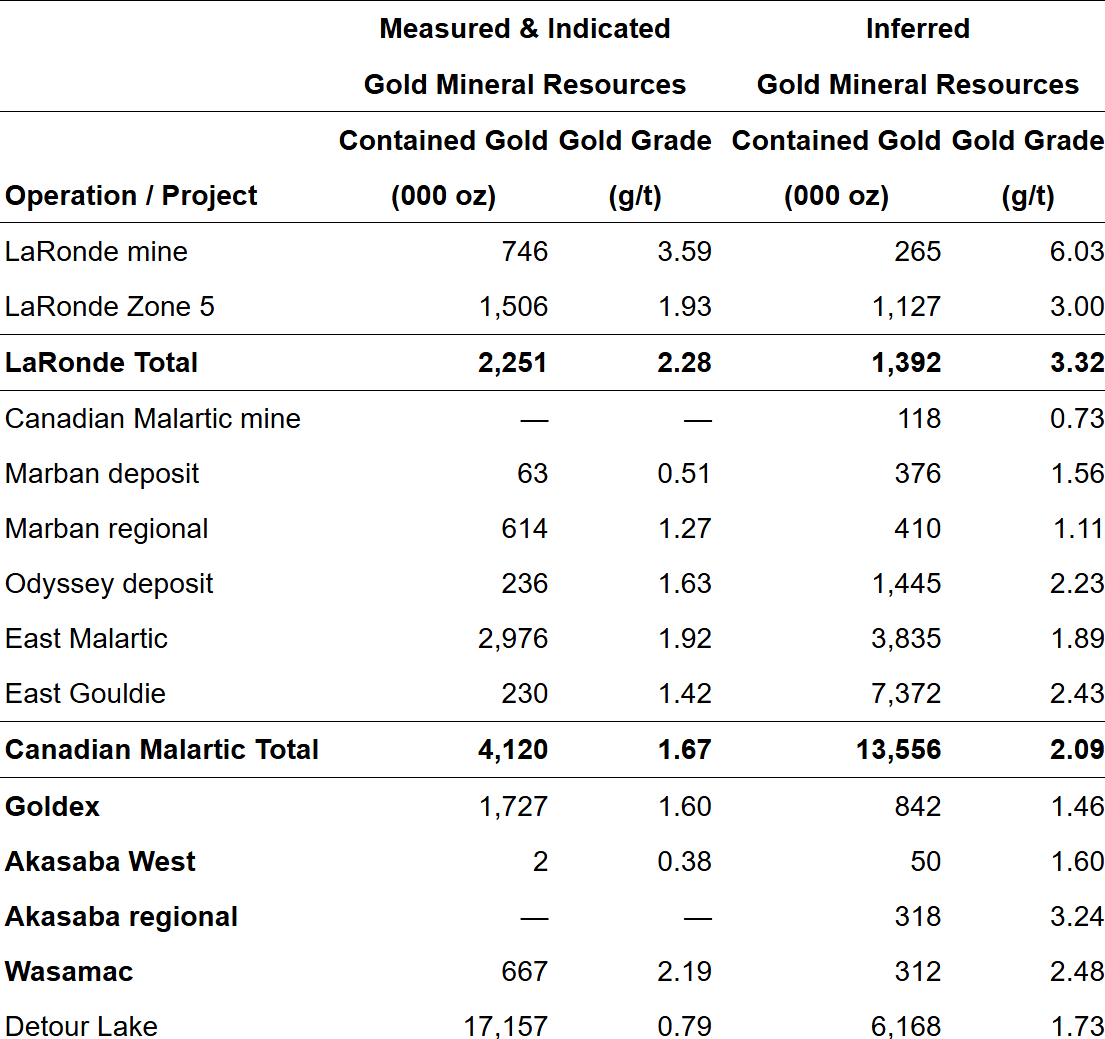
Task: Select the 'Akasaba West' row label
Action: [100, 861]
